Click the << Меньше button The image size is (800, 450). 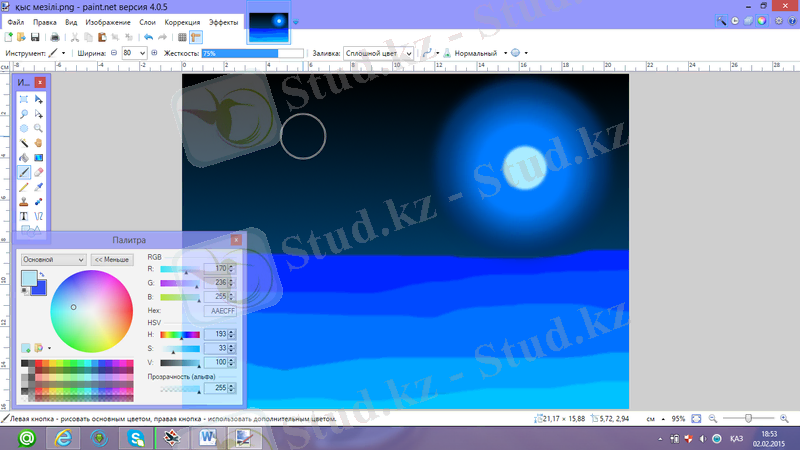coord(112,259)
